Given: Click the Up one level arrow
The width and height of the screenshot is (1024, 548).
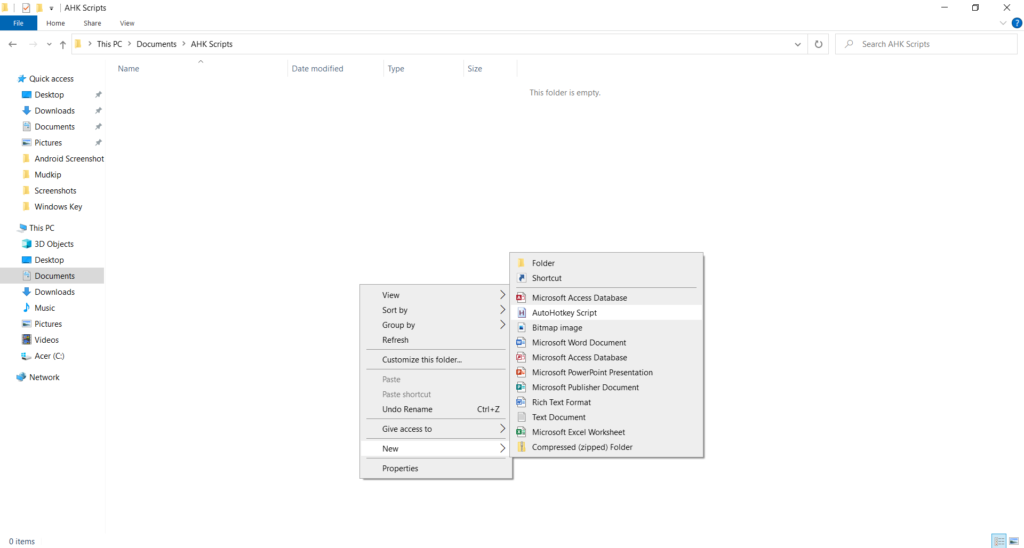Looking at the screenshot, I should [x=63, y=44].
